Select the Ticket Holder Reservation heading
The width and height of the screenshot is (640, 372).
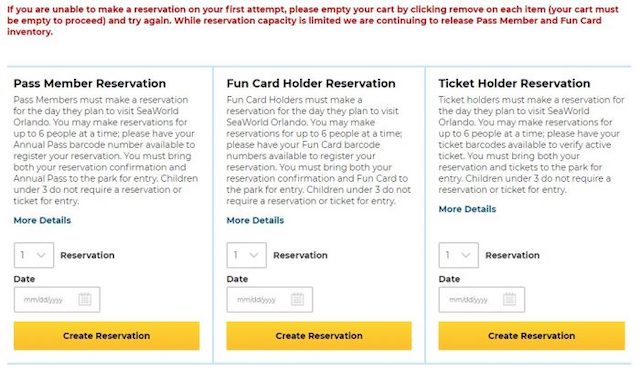click(x=514, y=83)
